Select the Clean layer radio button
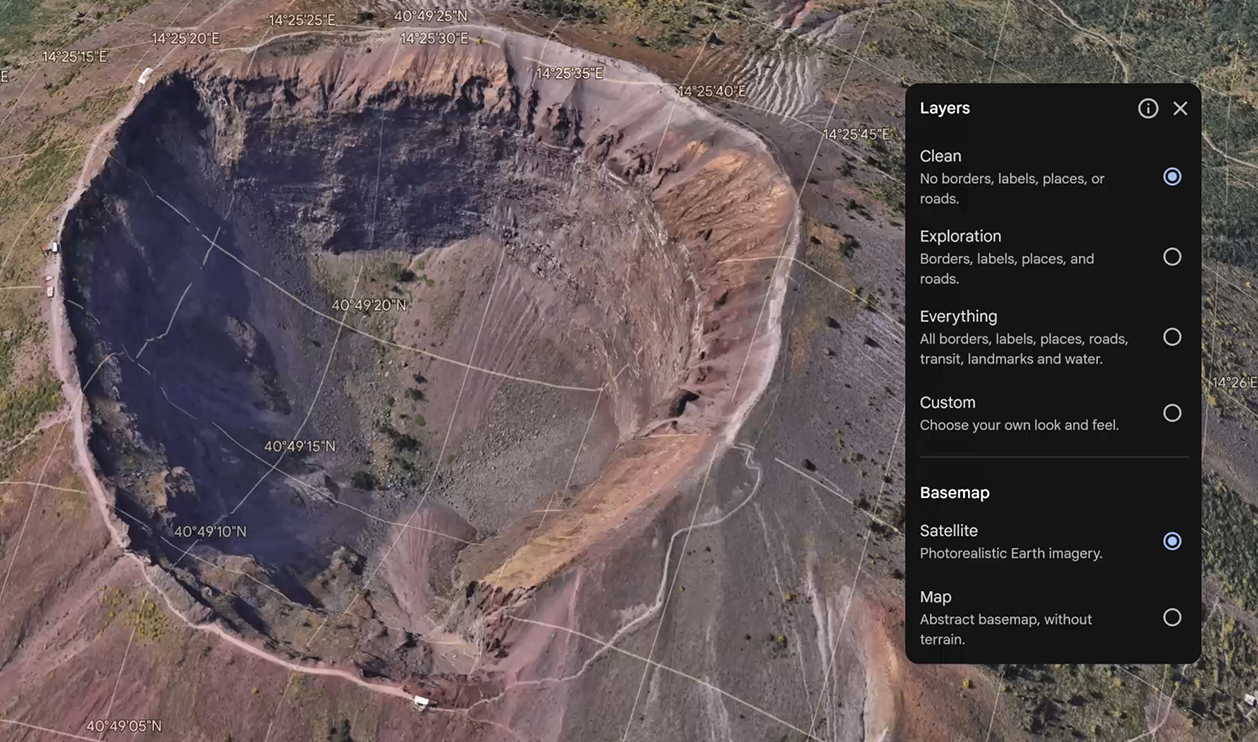 [x=1172, y=177]
